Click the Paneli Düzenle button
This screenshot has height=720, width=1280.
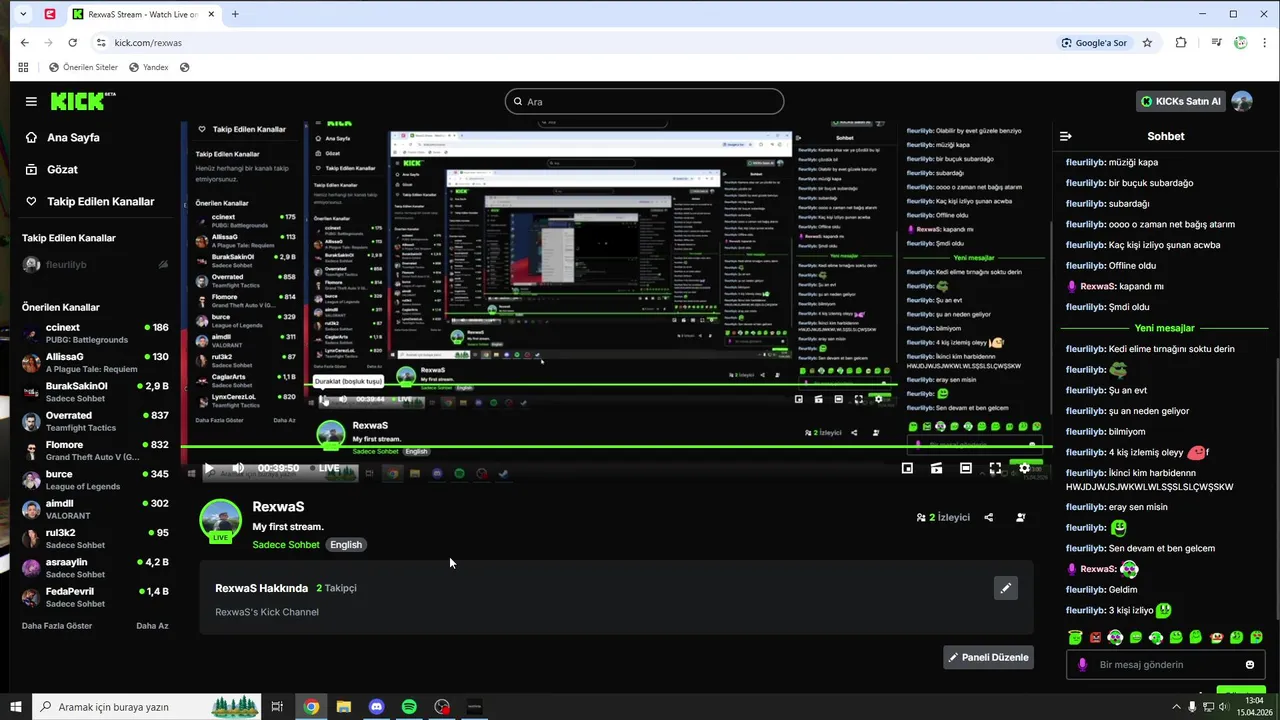click(988, 657)
